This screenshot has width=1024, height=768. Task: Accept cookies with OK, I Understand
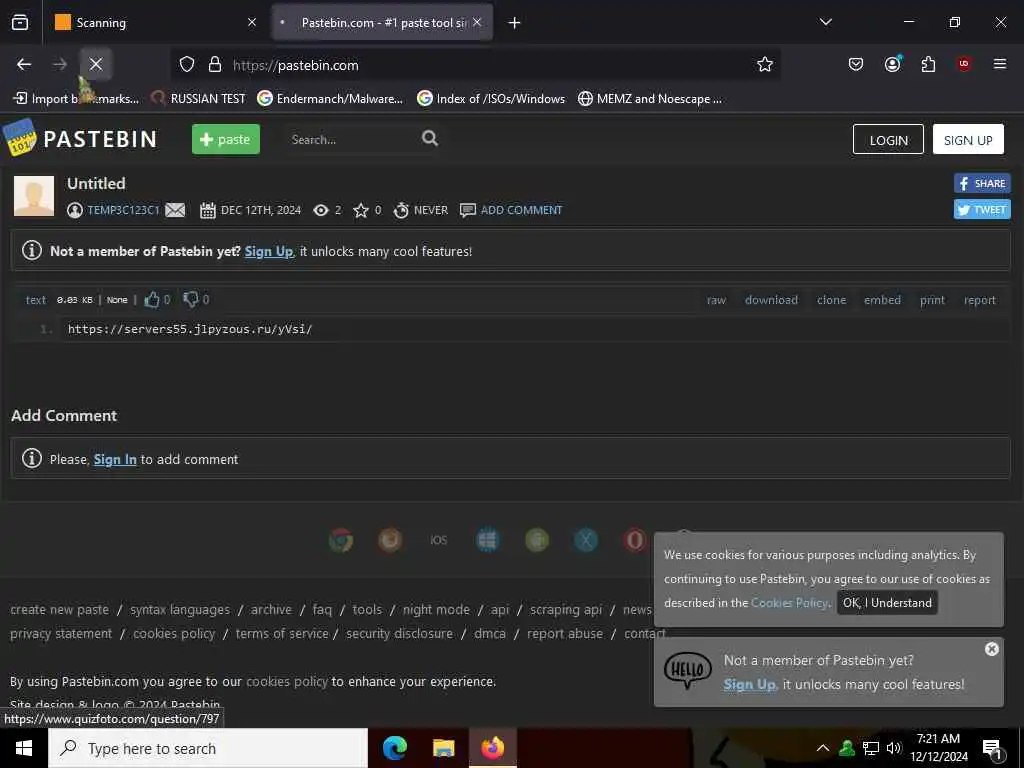click(x=887, y=603)
